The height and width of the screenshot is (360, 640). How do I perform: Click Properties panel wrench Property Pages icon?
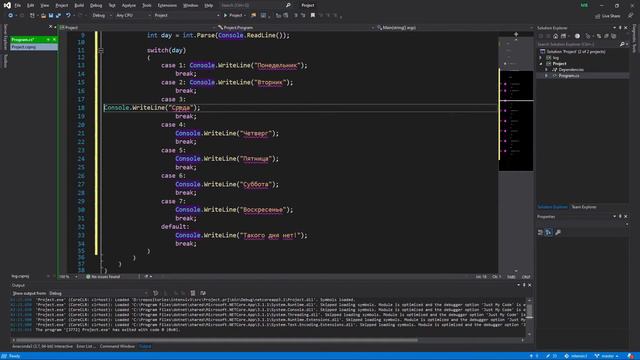tap(558, 232)
